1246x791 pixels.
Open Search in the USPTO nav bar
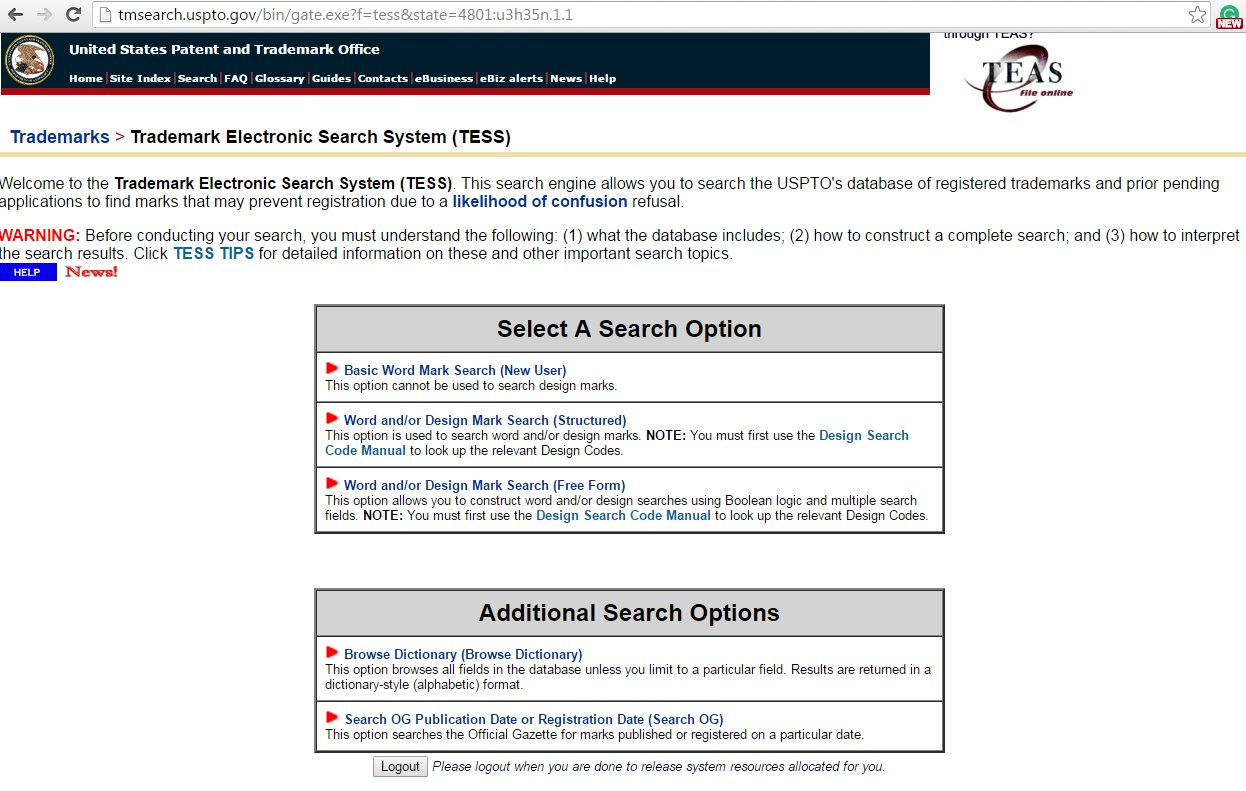click(x=197, y=78)
